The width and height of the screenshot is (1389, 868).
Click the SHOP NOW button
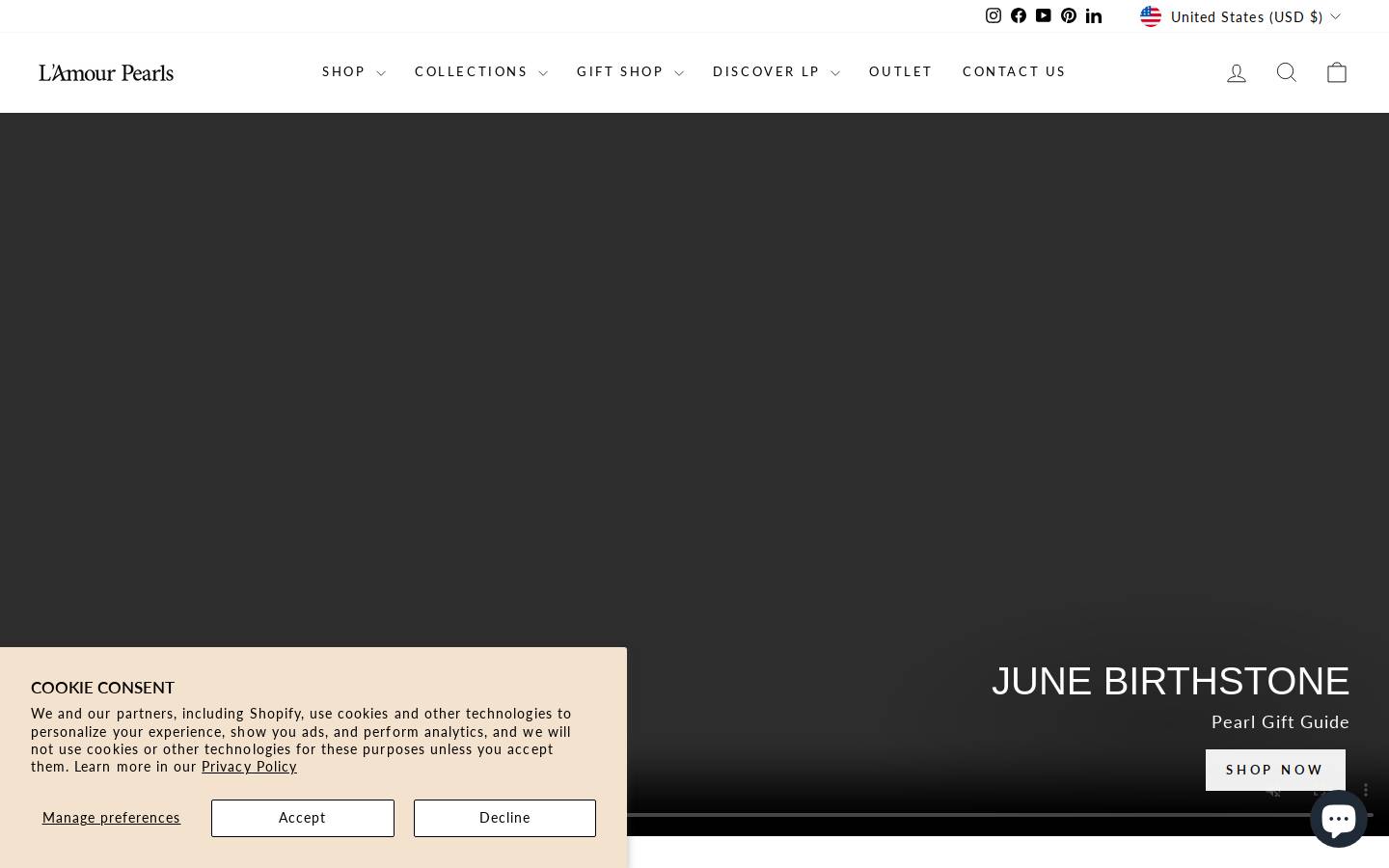coord(1275,770)
